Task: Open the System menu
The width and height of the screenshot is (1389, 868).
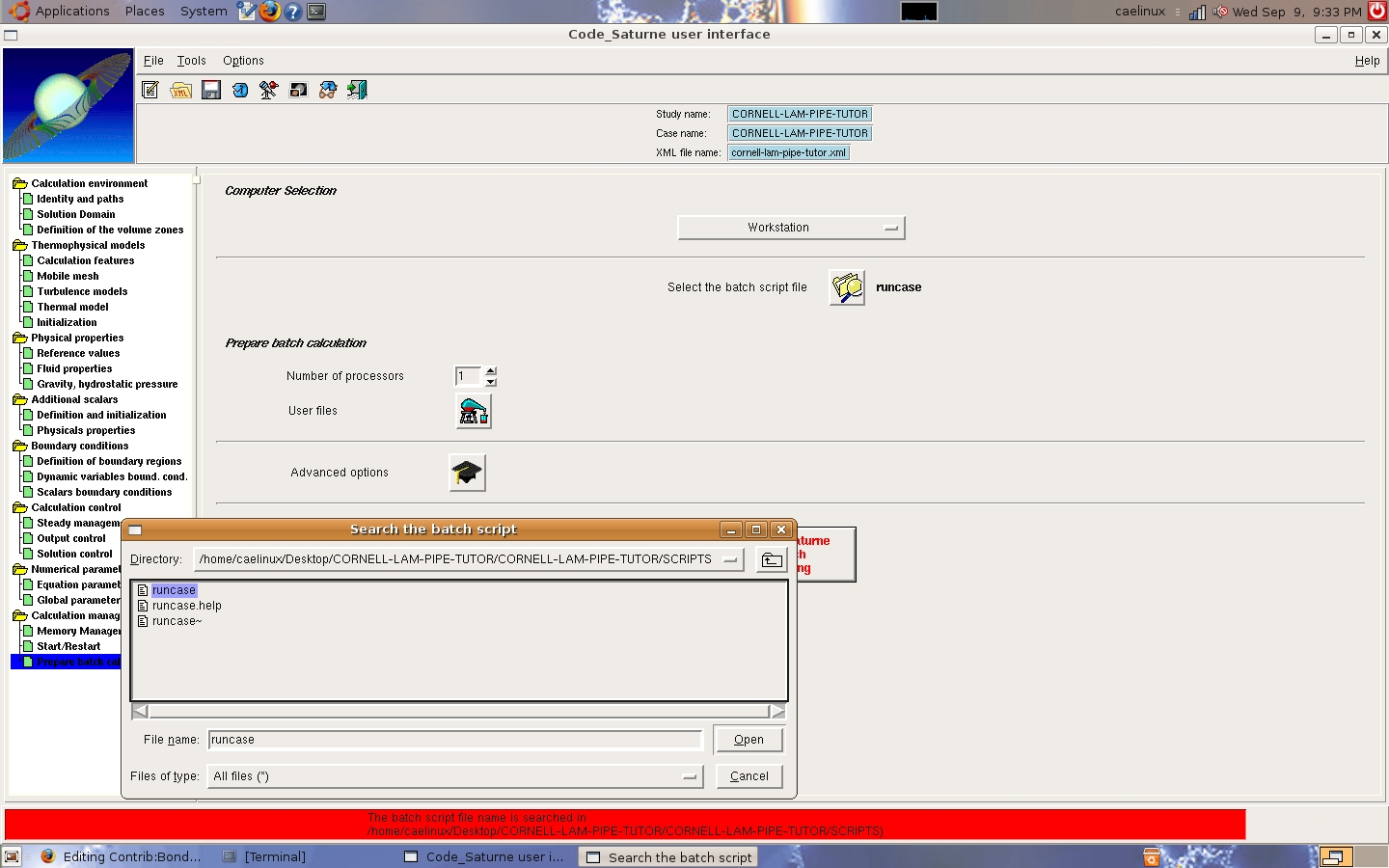Action: (x=204, y=12)
